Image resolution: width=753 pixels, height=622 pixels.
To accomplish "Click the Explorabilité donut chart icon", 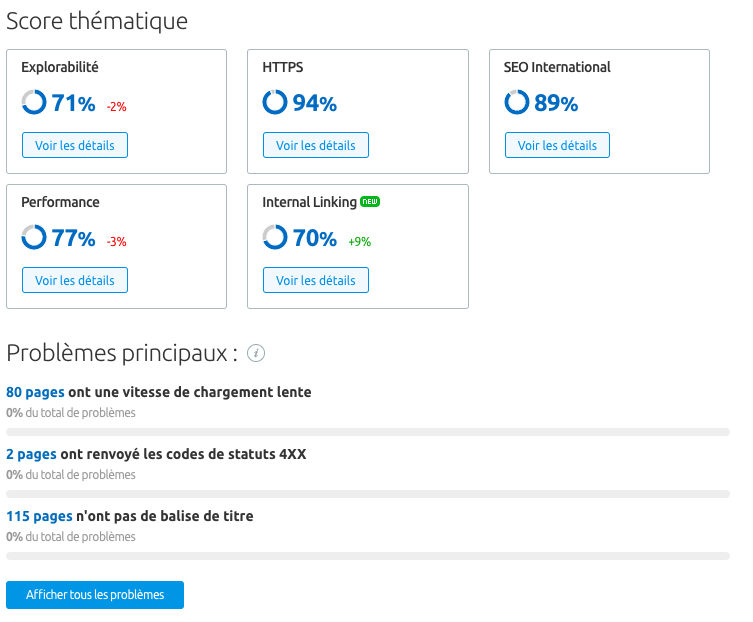I will pos(34,102).
